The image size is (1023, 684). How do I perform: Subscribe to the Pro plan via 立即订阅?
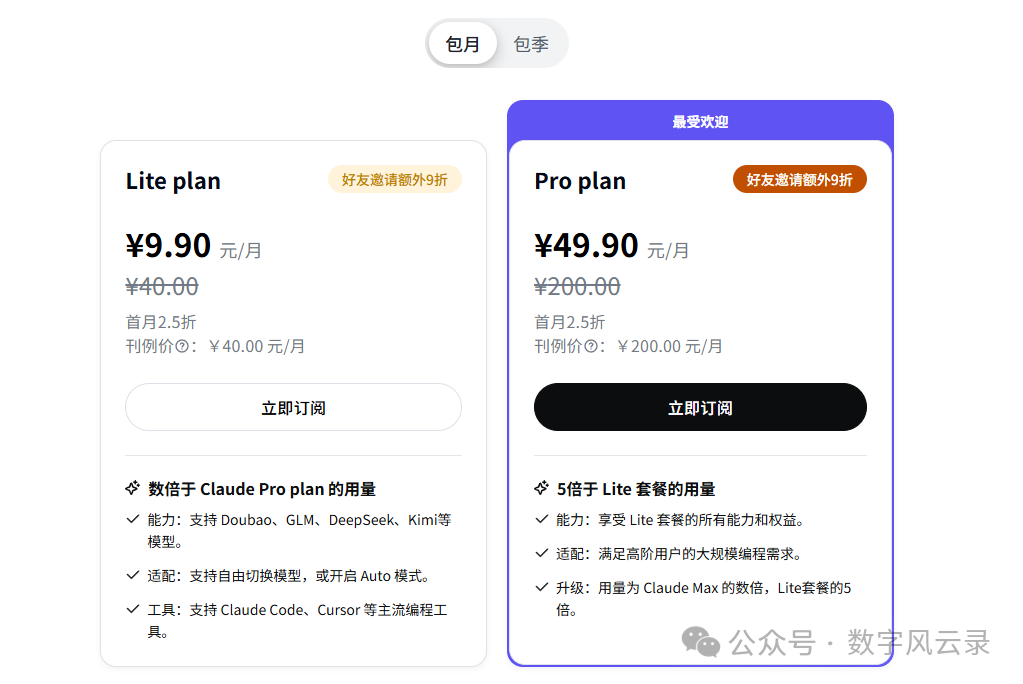point(700,407)
